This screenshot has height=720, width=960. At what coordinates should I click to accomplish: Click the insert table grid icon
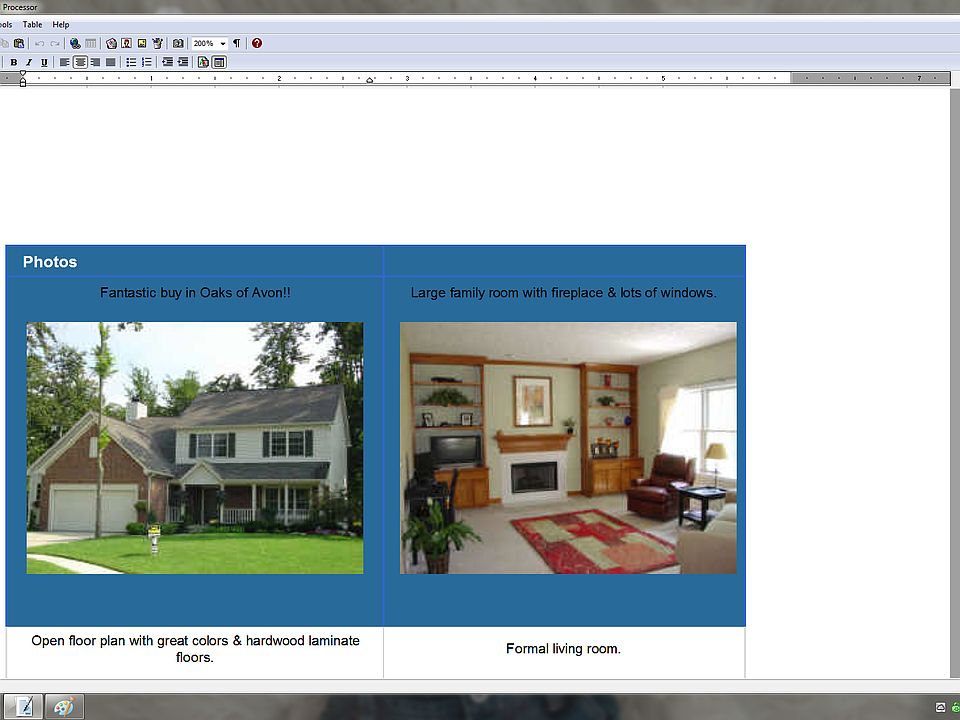coord(91,43)
